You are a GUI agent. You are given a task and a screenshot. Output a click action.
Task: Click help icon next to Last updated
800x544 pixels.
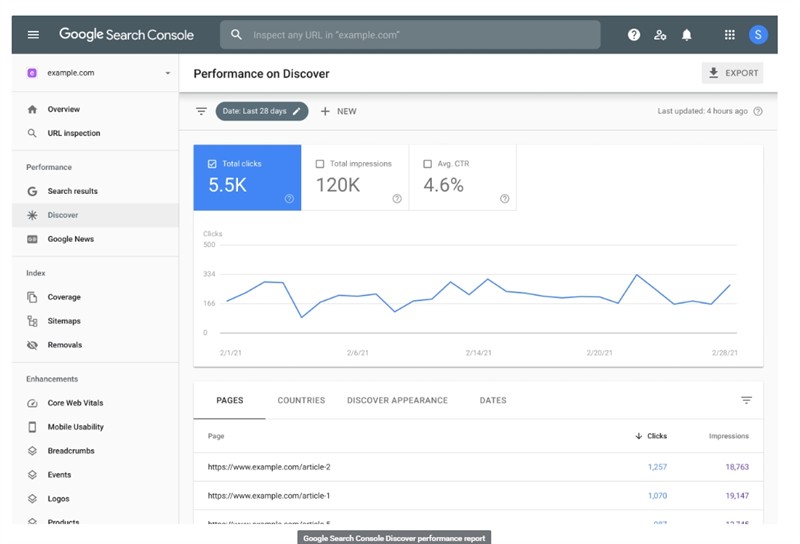point(758,111)
